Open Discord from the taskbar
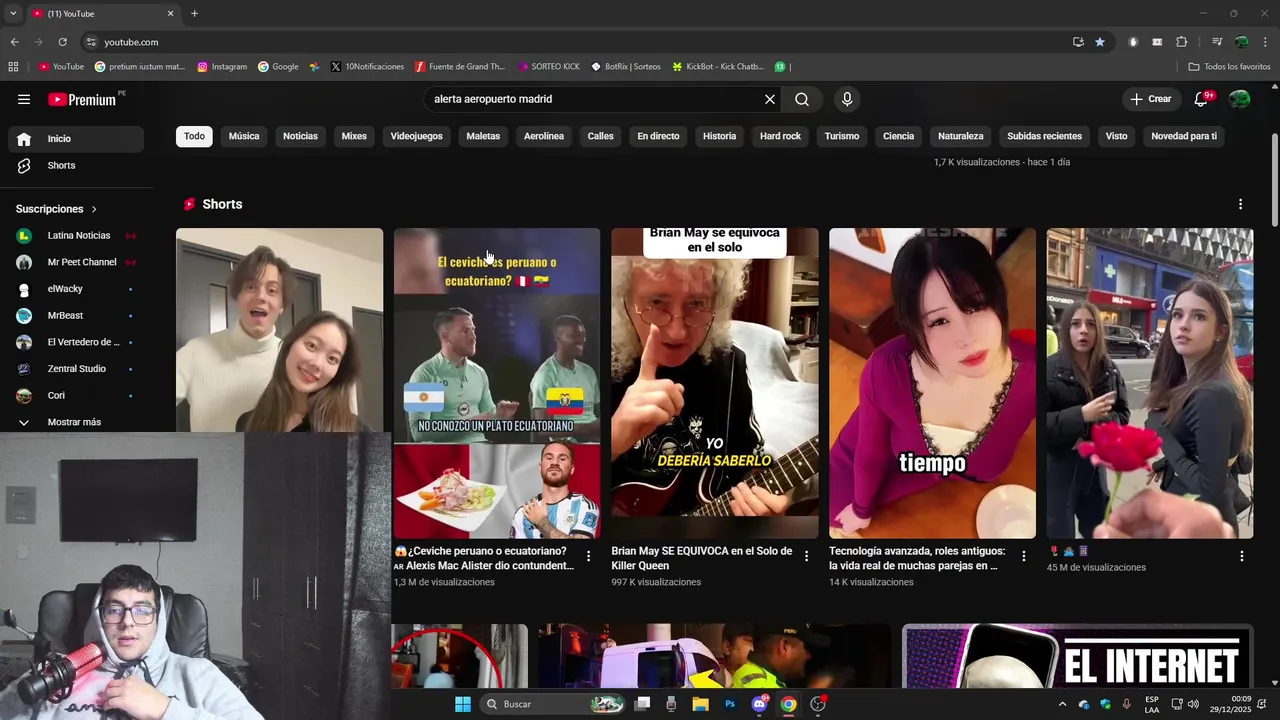The image size is (1280, 720). click(759, 704)
